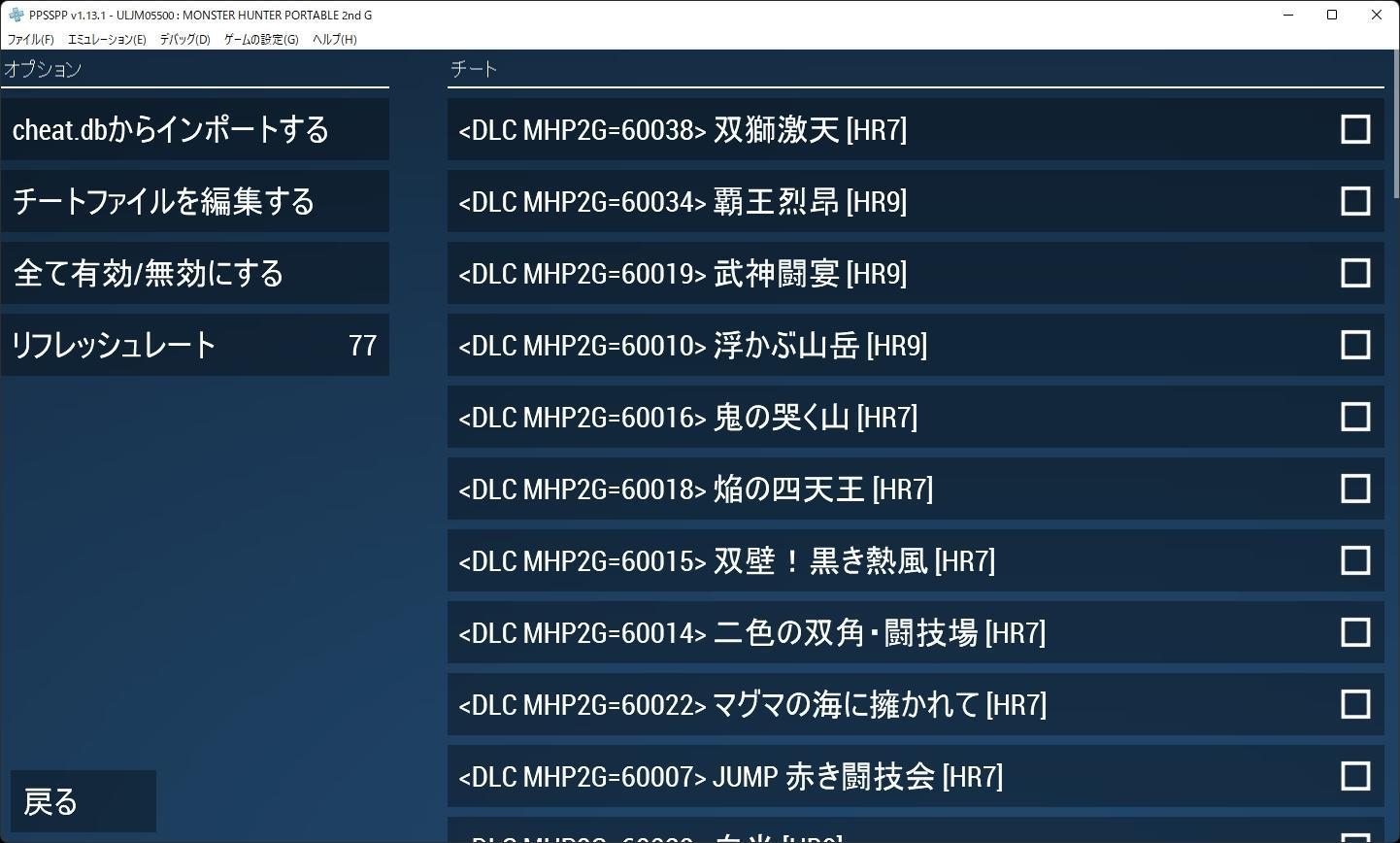Screen dimensions: 1400x843
Task: Click the PPSSPP app icon in title bar
Action: pyautogui.click(x=16, y=15)
